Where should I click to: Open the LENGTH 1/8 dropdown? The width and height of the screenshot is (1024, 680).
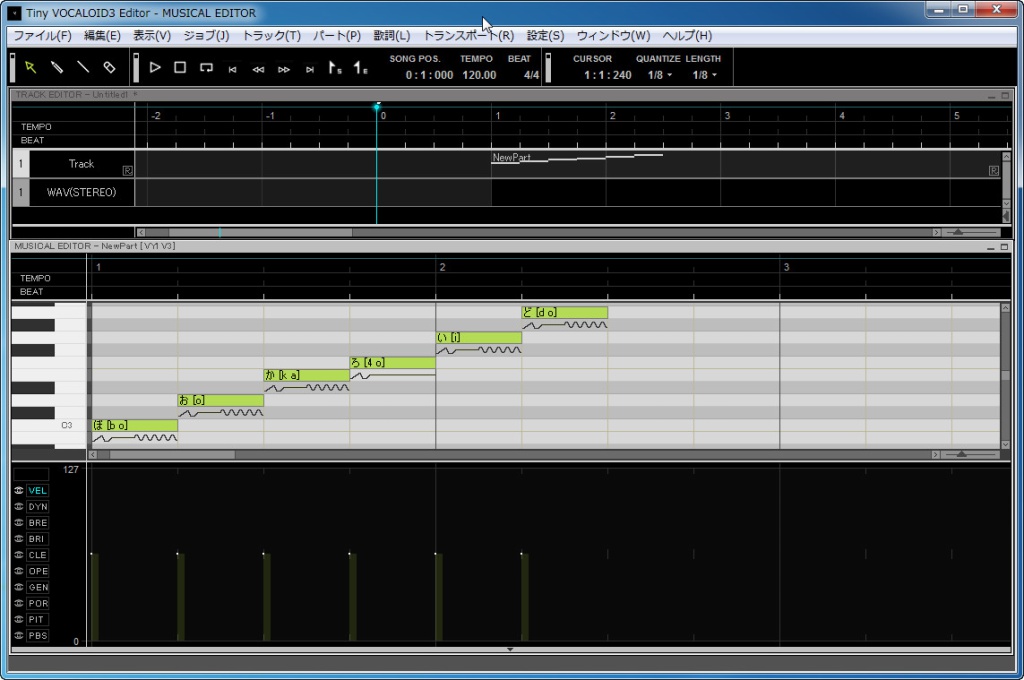[x=704, y=75]
